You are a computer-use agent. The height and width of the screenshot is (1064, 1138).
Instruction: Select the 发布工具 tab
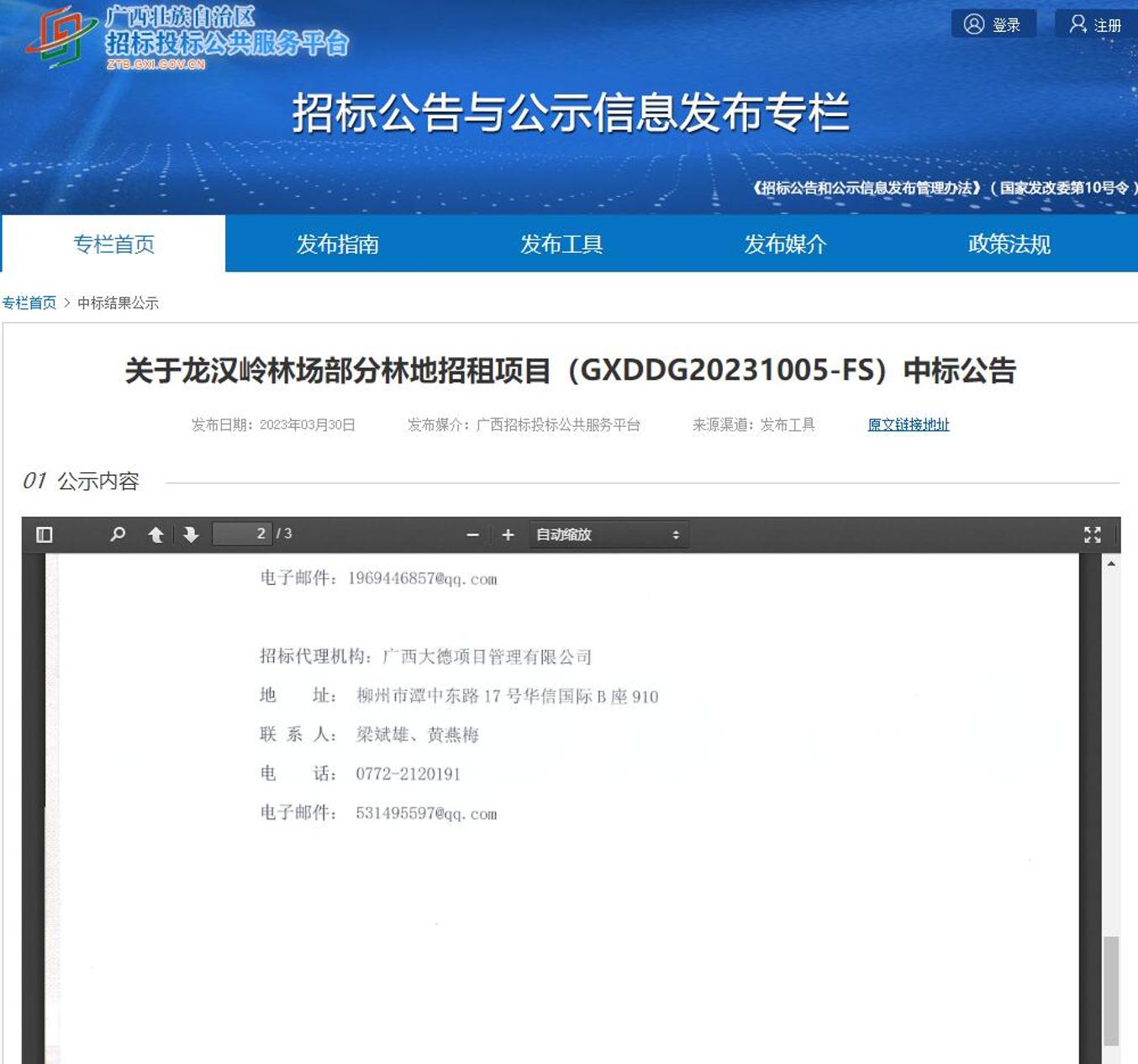[561, 244]
